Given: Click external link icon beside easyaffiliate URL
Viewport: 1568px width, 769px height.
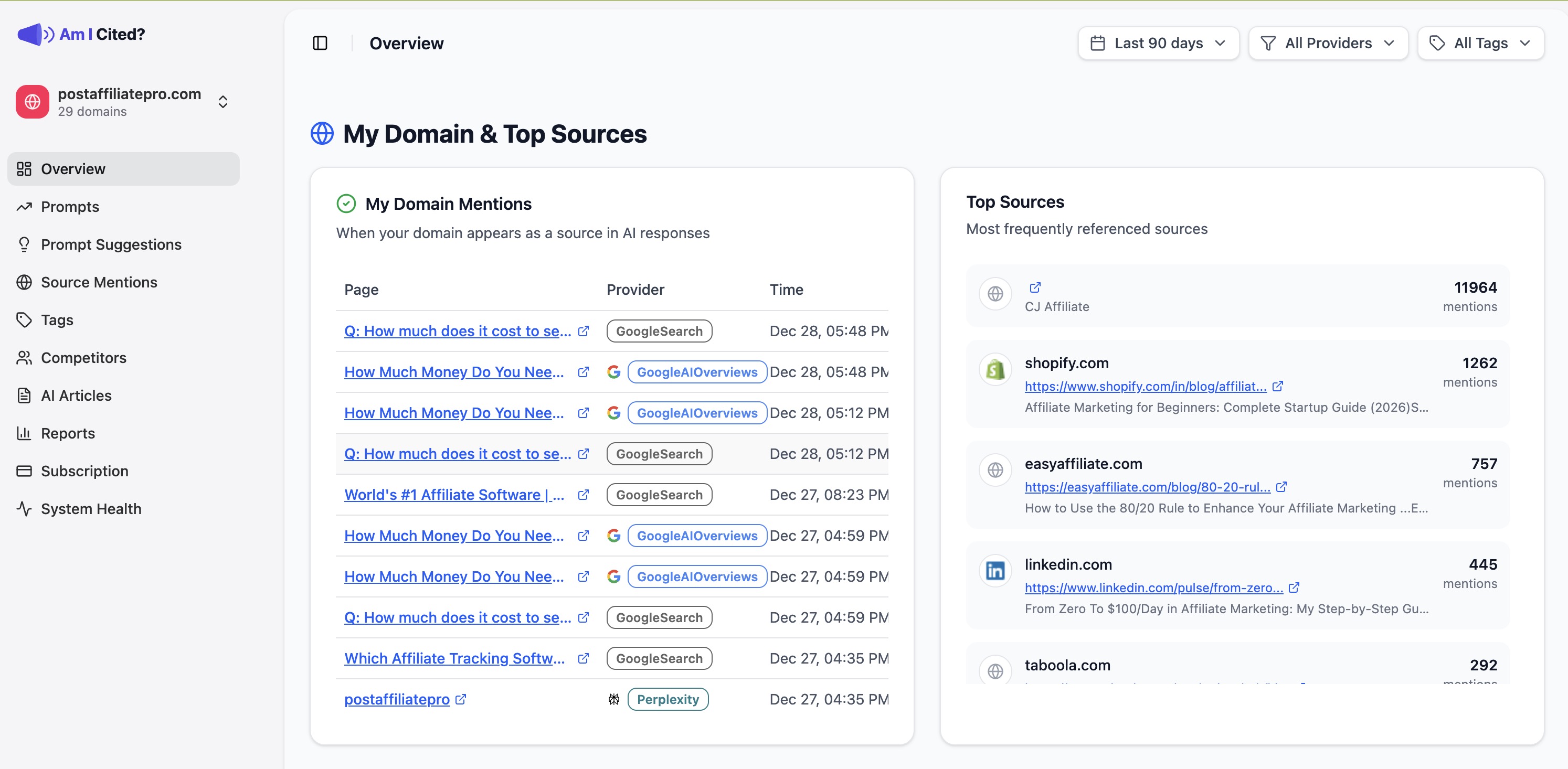Looking at the screenshot, I should point(1281,487).
